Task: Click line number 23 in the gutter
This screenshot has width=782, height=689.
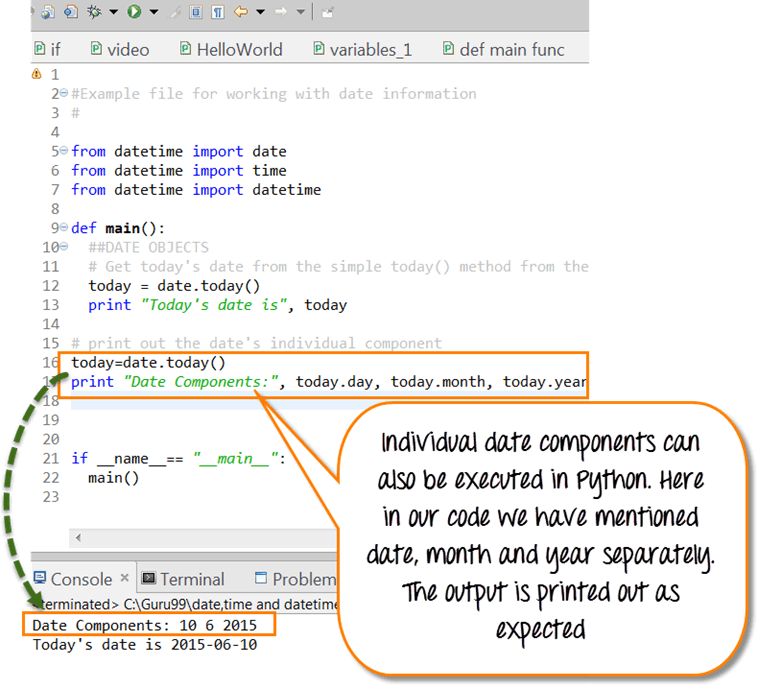Action: pos(51,497)
